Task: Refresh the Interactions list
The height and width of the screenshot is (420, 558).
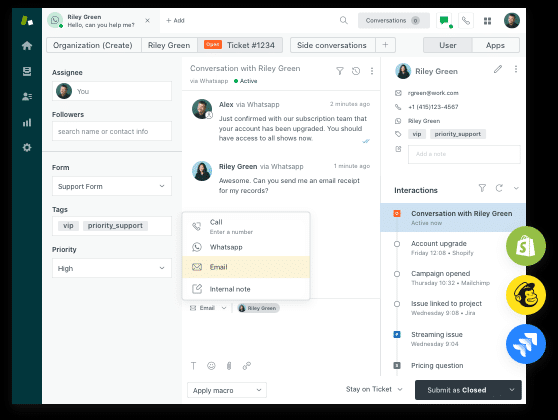Action: click(499, 188)
